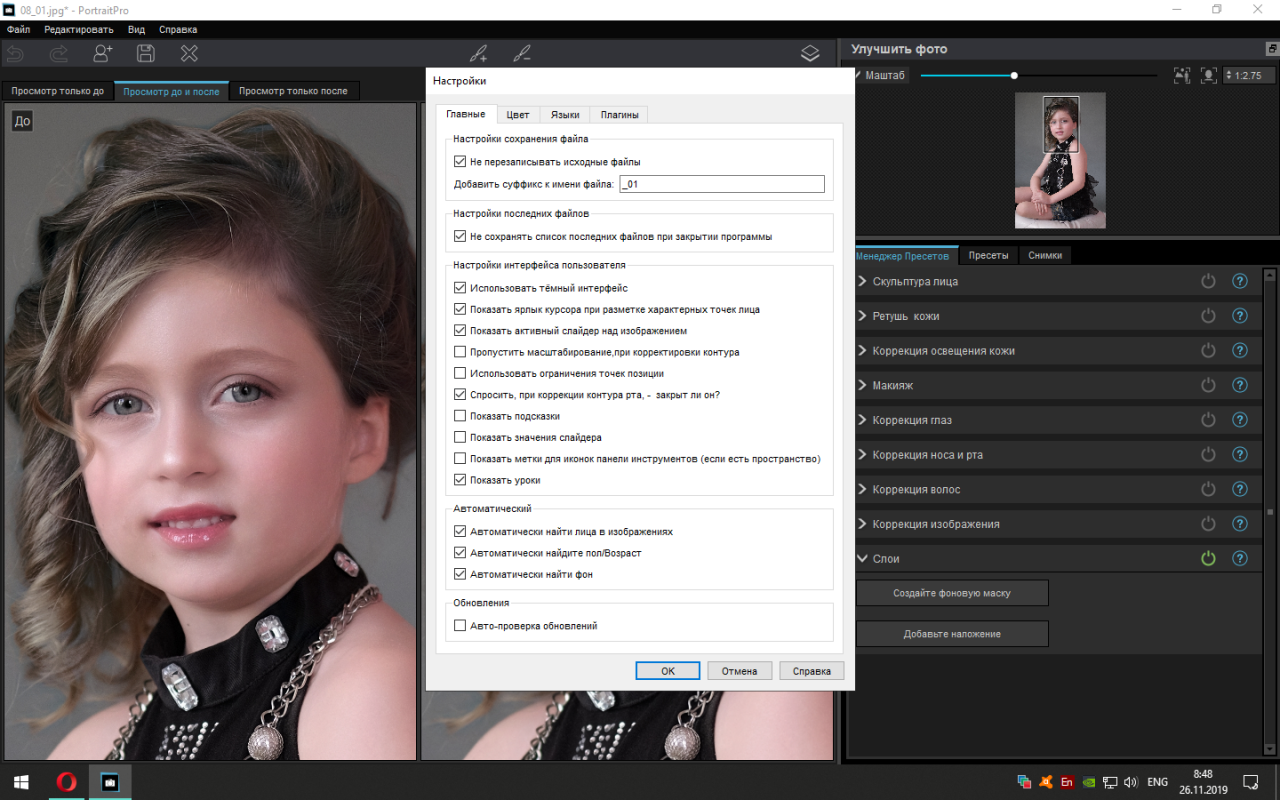The image size is (1280, 800).
Task: Open the Файл menu
Action: tap(18, 30)
